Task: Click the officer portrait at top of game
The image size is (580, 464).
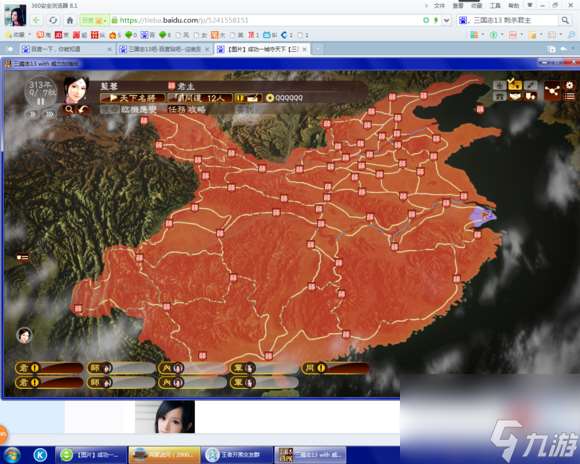Action: click(x=76, y=90)
